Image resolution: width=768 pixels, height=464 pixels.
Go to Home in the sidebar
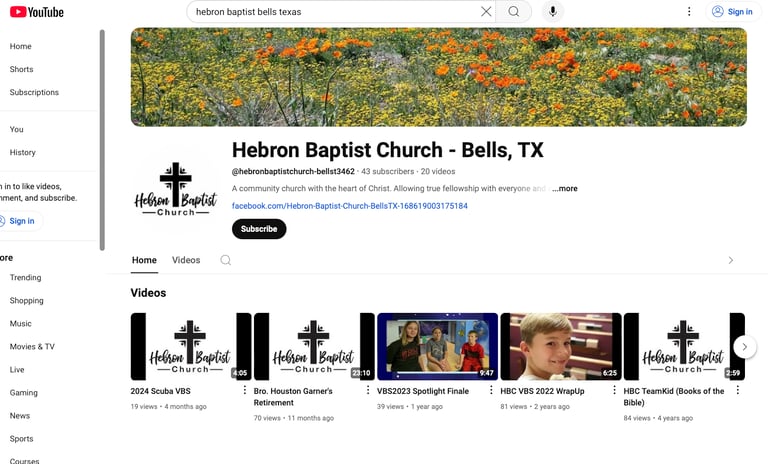pyautogui.click(x=21, y=46)
